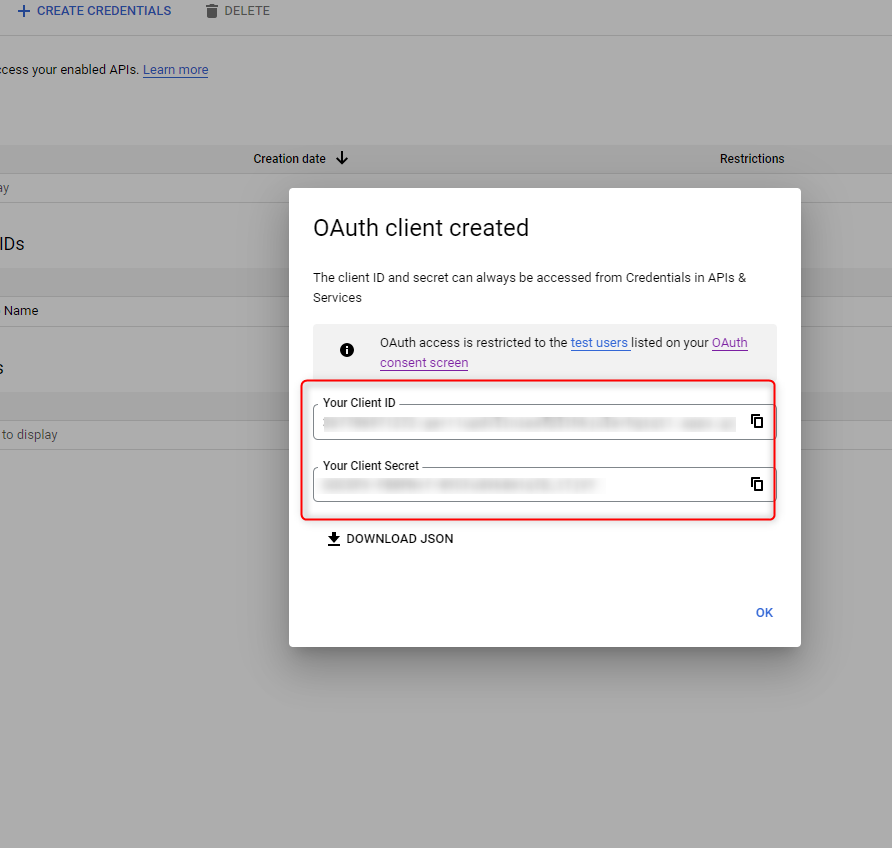Click the trash can icon next to DELETE
892x848 pixels.
point(211,11)
